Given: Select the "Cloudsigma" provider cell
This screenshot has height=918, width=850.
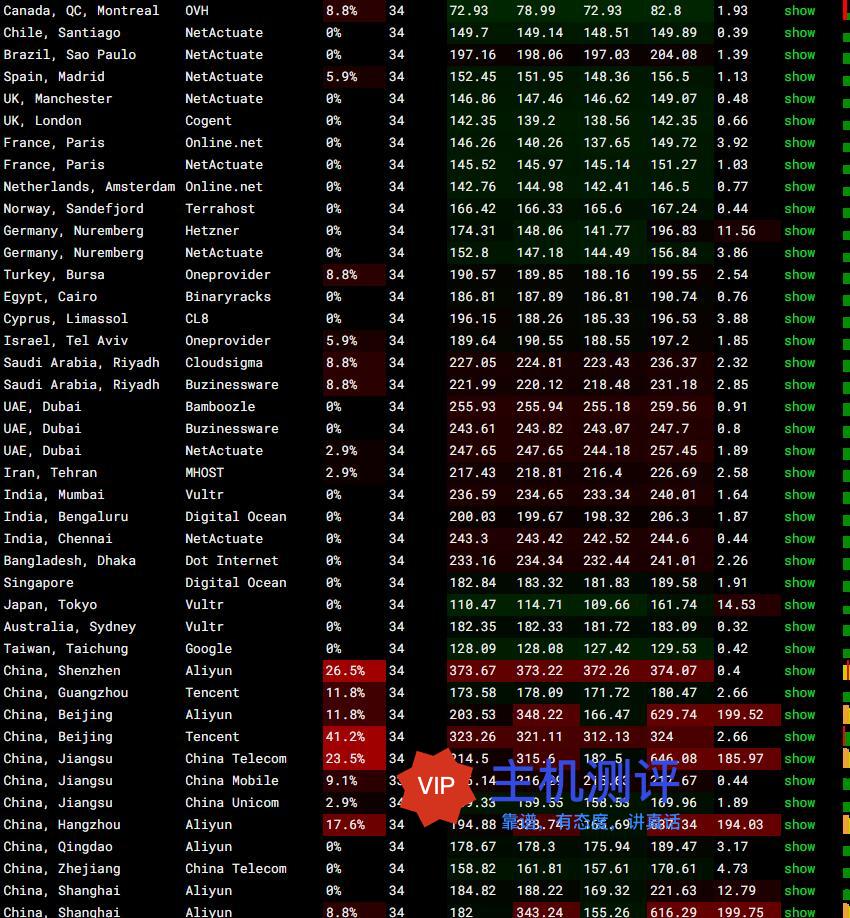Looking at the screenshot, I should (224, 363).
